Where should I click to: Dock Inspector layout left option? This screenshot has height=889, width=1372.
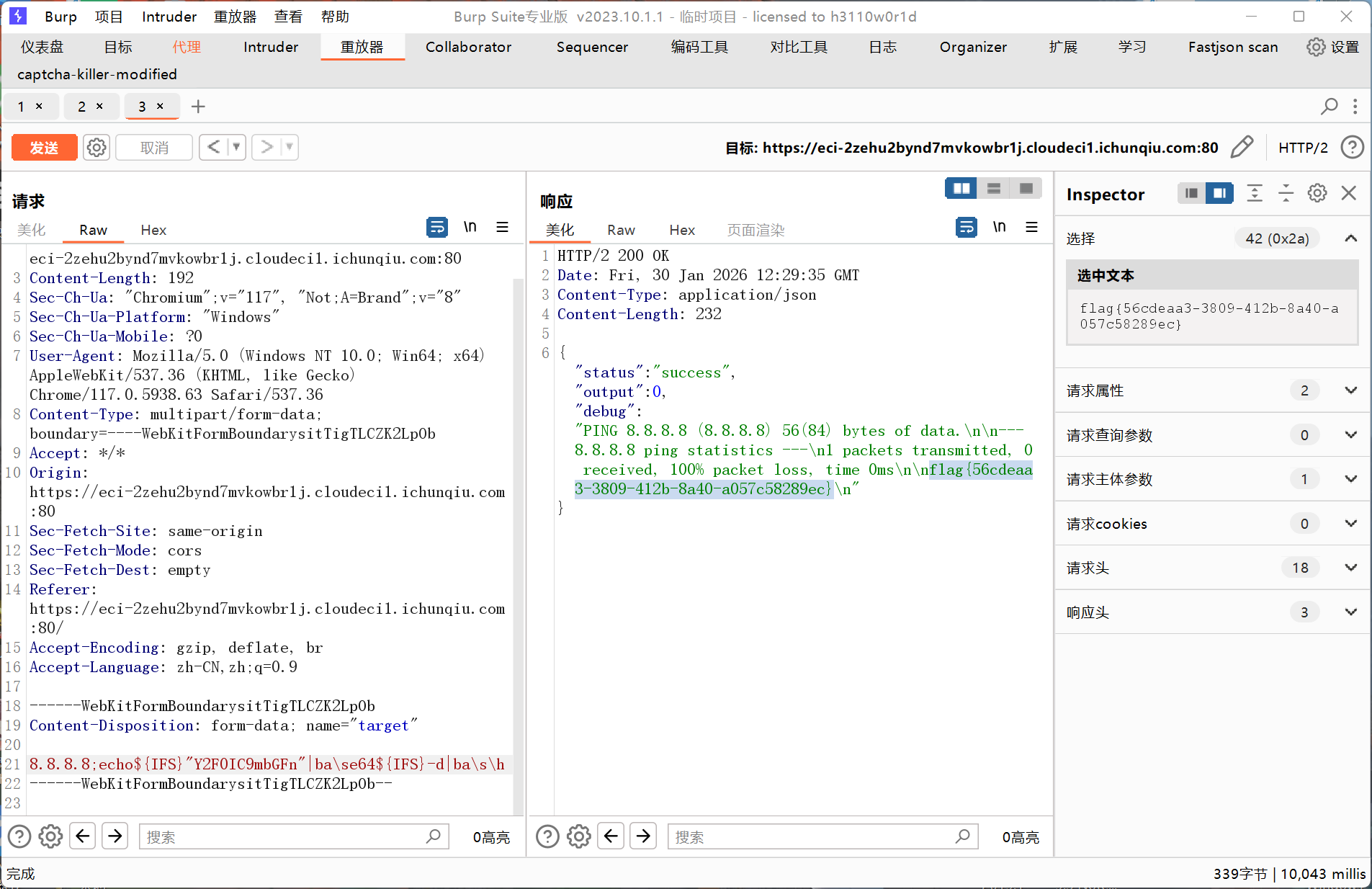click(1191, 193)
